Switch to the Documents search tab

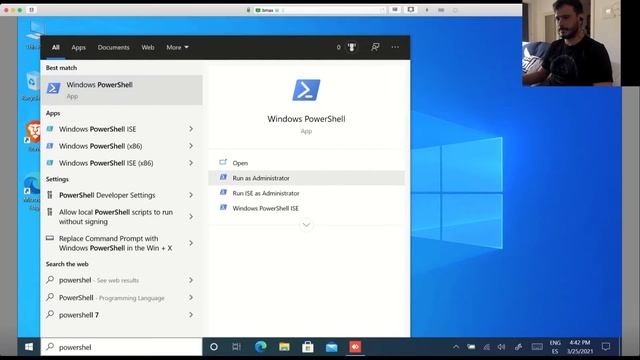[x=113, y=47]
